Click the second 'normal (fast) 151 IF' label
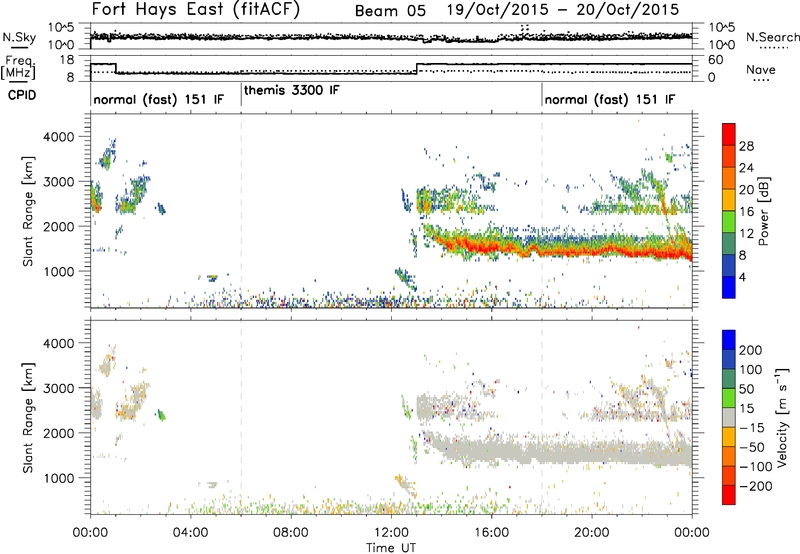Image resolution: width=800 pixels, height=554 pixels. (x=610, y=99)
